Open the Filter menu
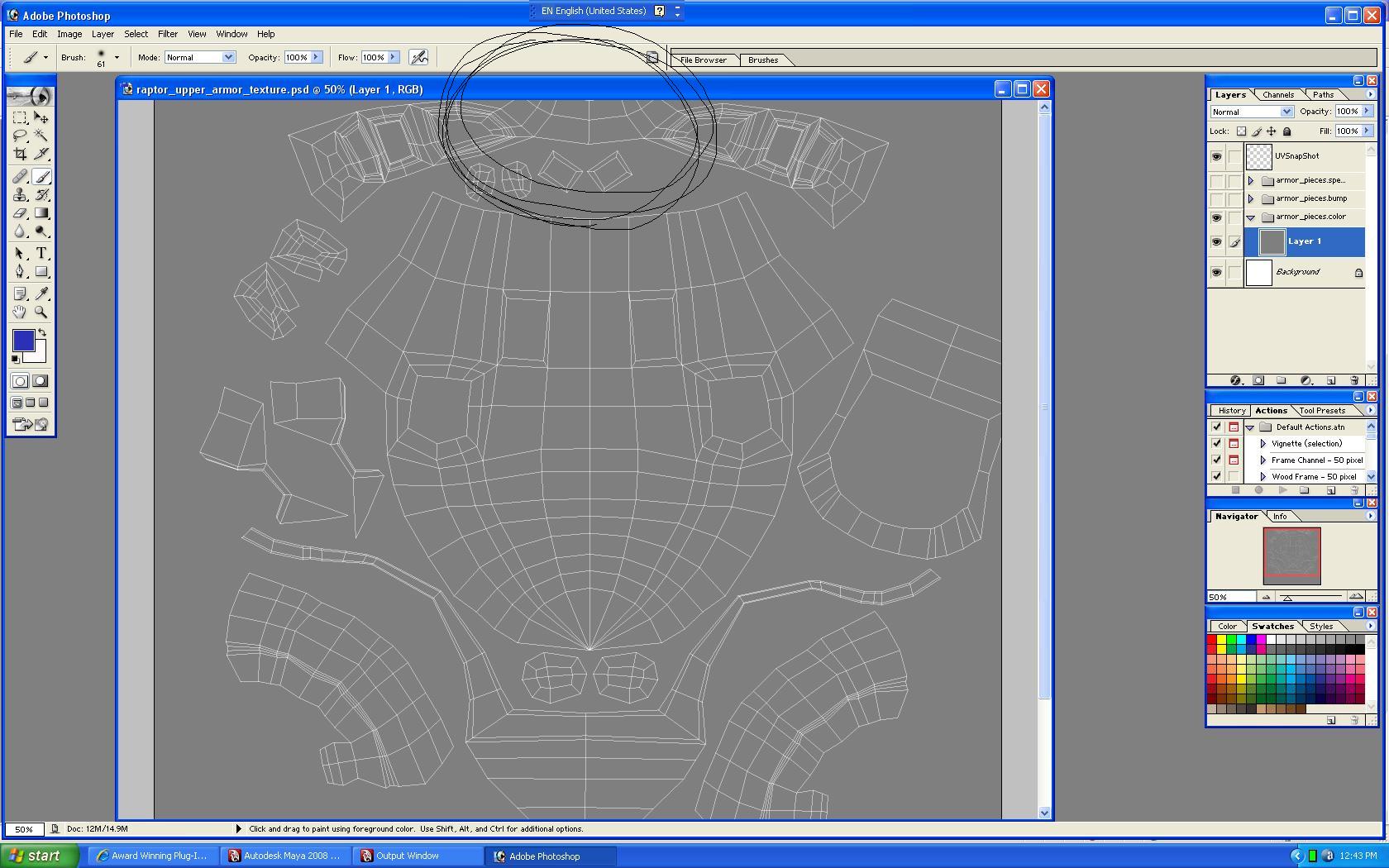Image resolution: width=1389 pixels, height=868 pixels. pyautogui.click(x=167, y=34)
